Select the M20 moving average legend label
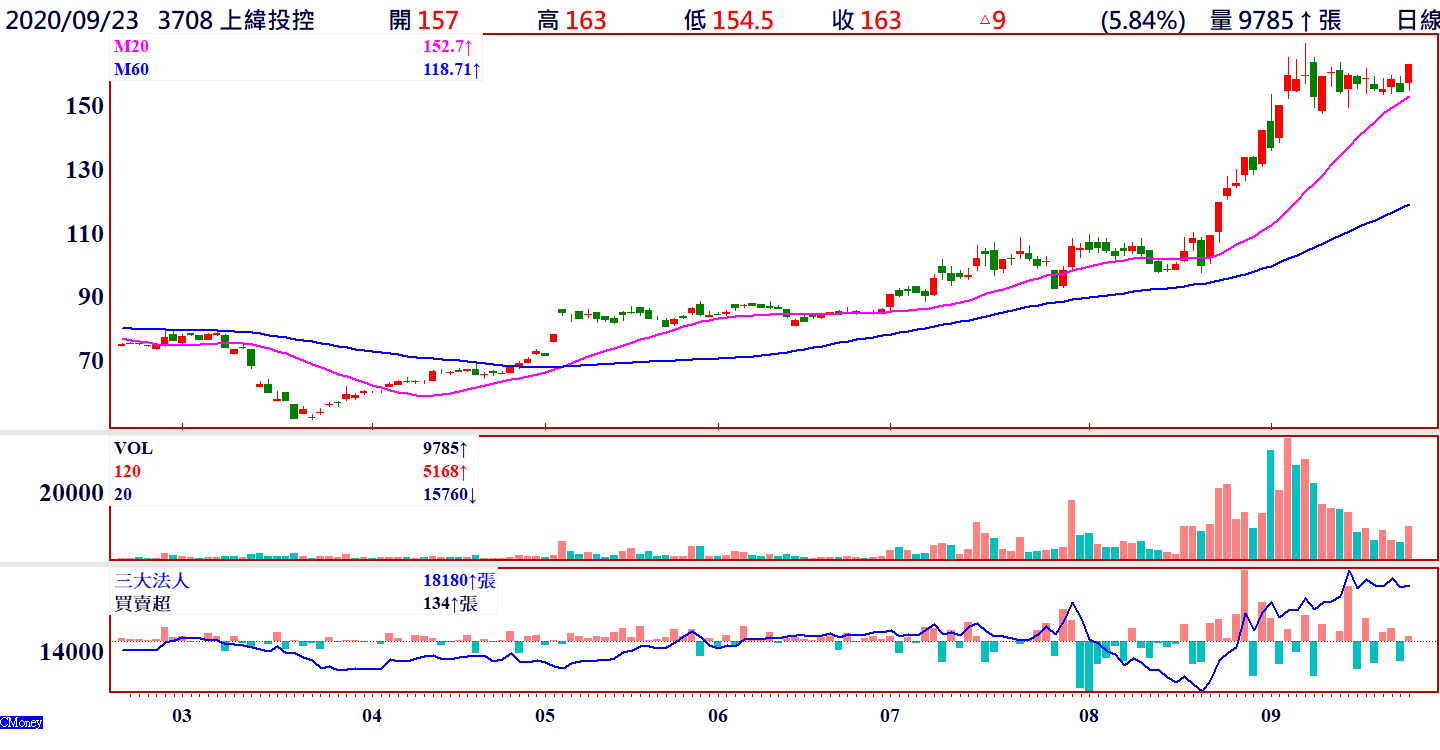This screenshot has width=1440, height=750. coord(130,47)
